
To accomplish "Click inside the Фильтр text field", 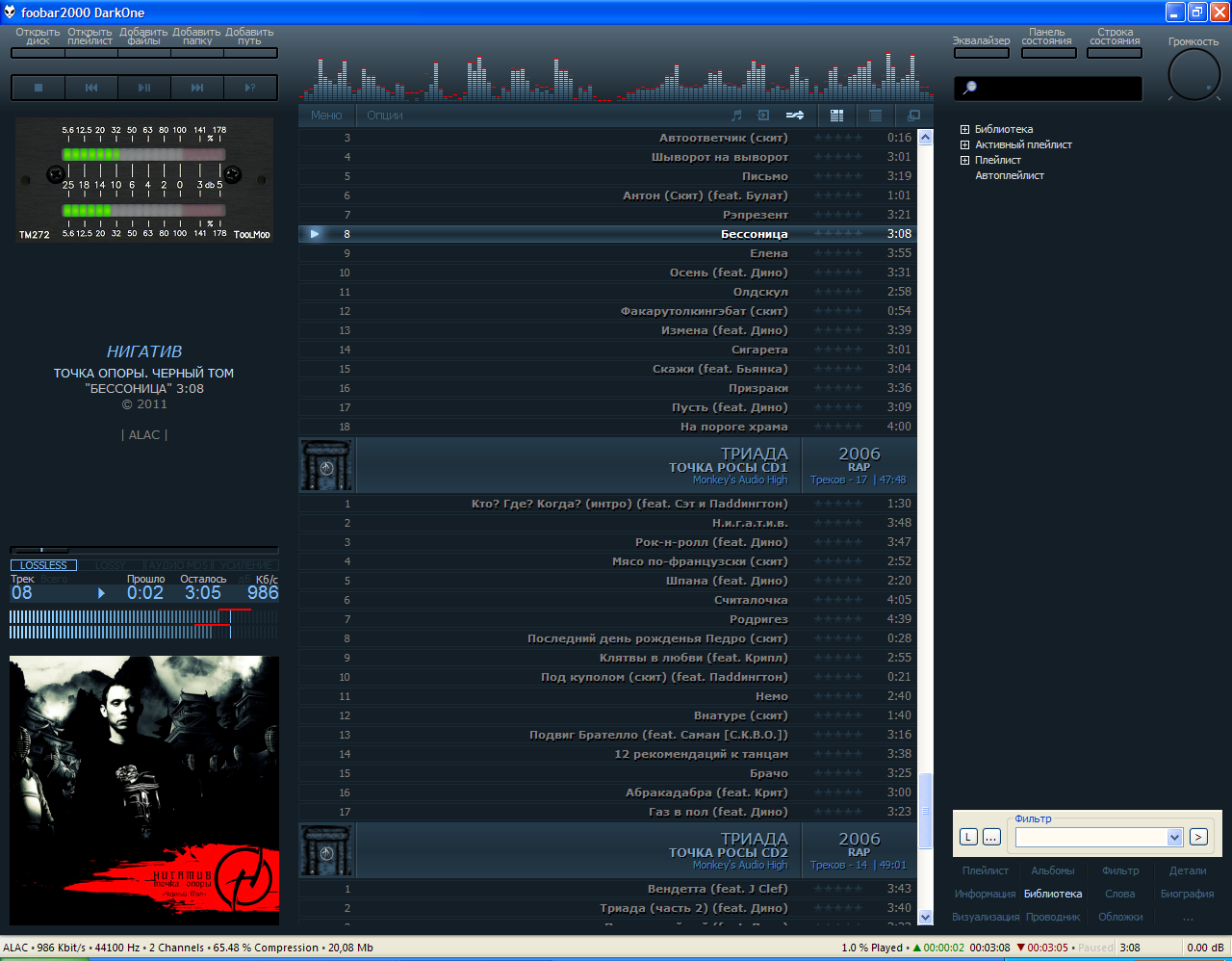I will click(x=1091, y=838).
